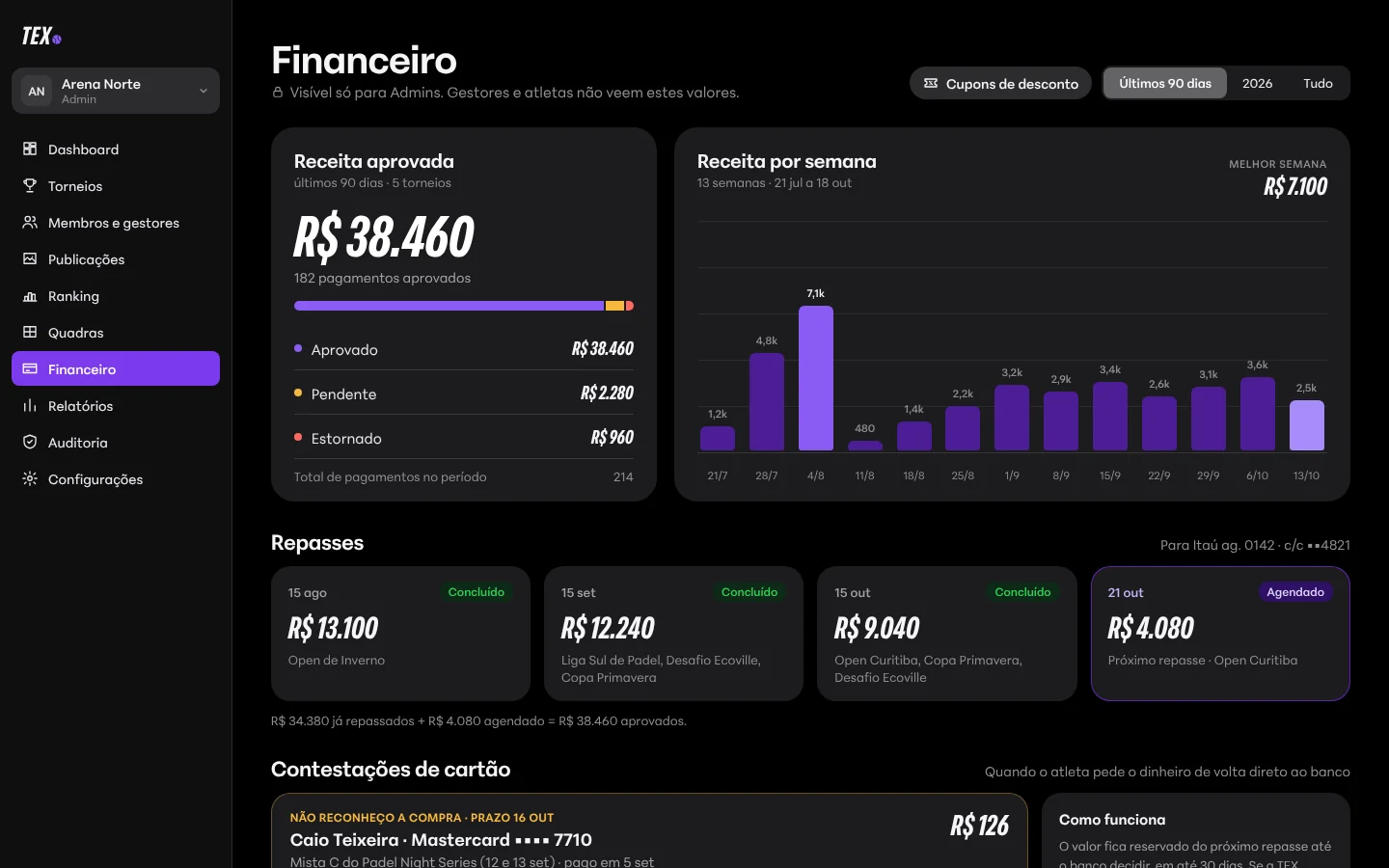
Task: Open the 15 ago R$ 13.100 payout card
Action: pyautogui.click(x=400, y=634)
